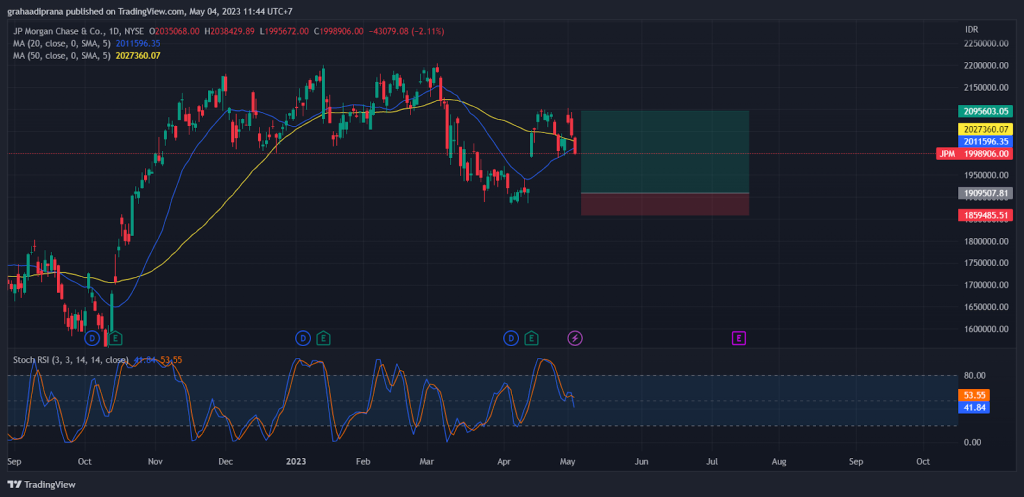Click the 1750000.00 price axis label

986,263
